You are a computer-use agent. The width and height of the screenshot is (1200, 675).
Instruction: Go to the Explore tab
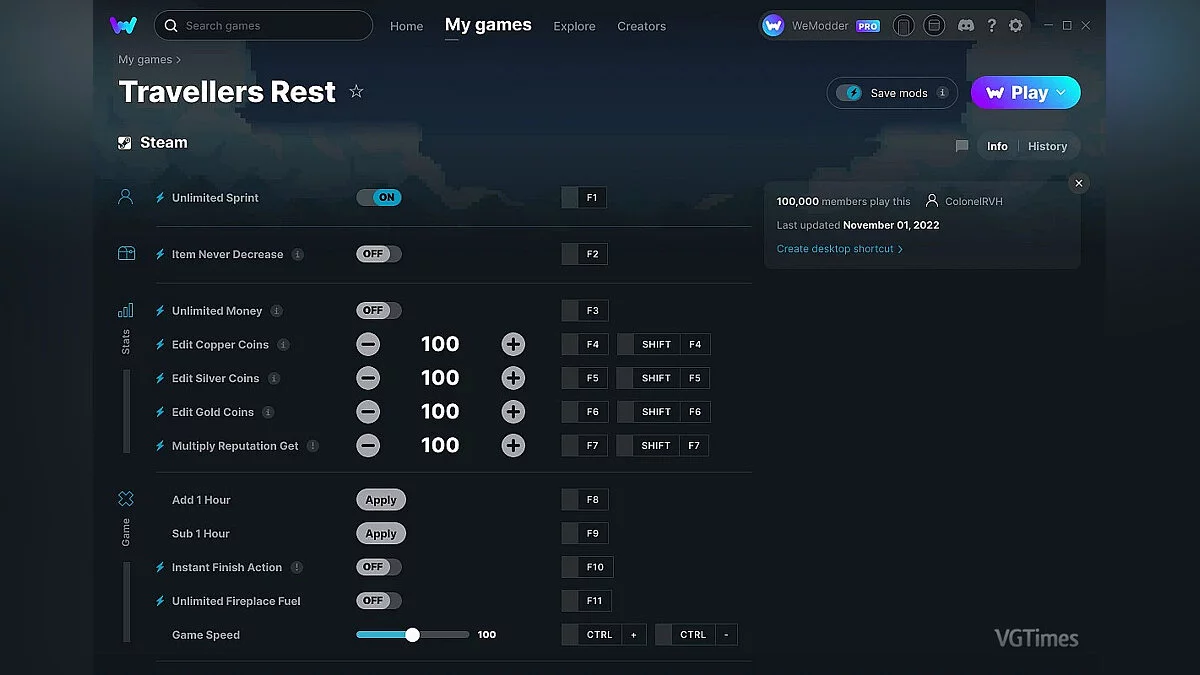click(x=574, y=26)
